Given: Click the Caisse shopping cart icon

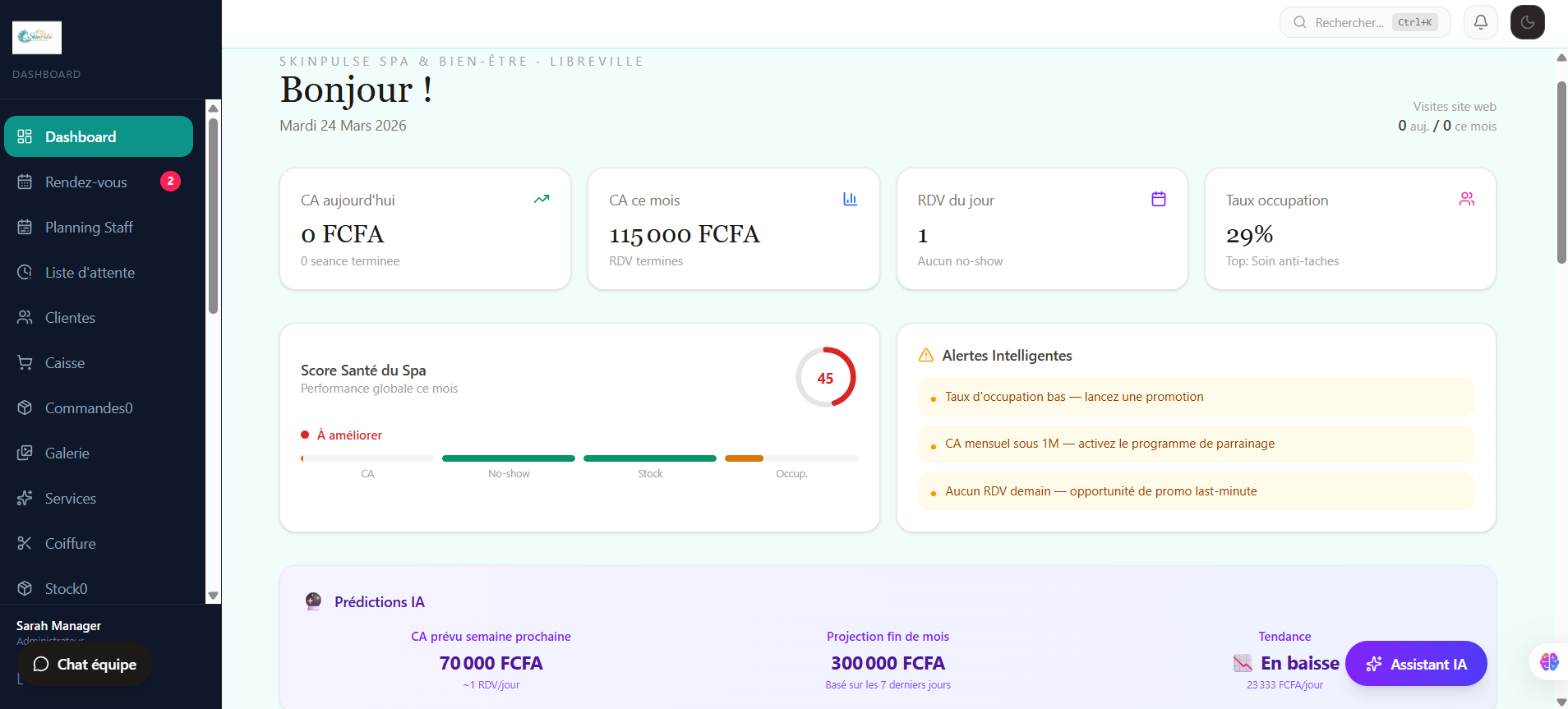Looking at the screenshot, I should [25, 363].
